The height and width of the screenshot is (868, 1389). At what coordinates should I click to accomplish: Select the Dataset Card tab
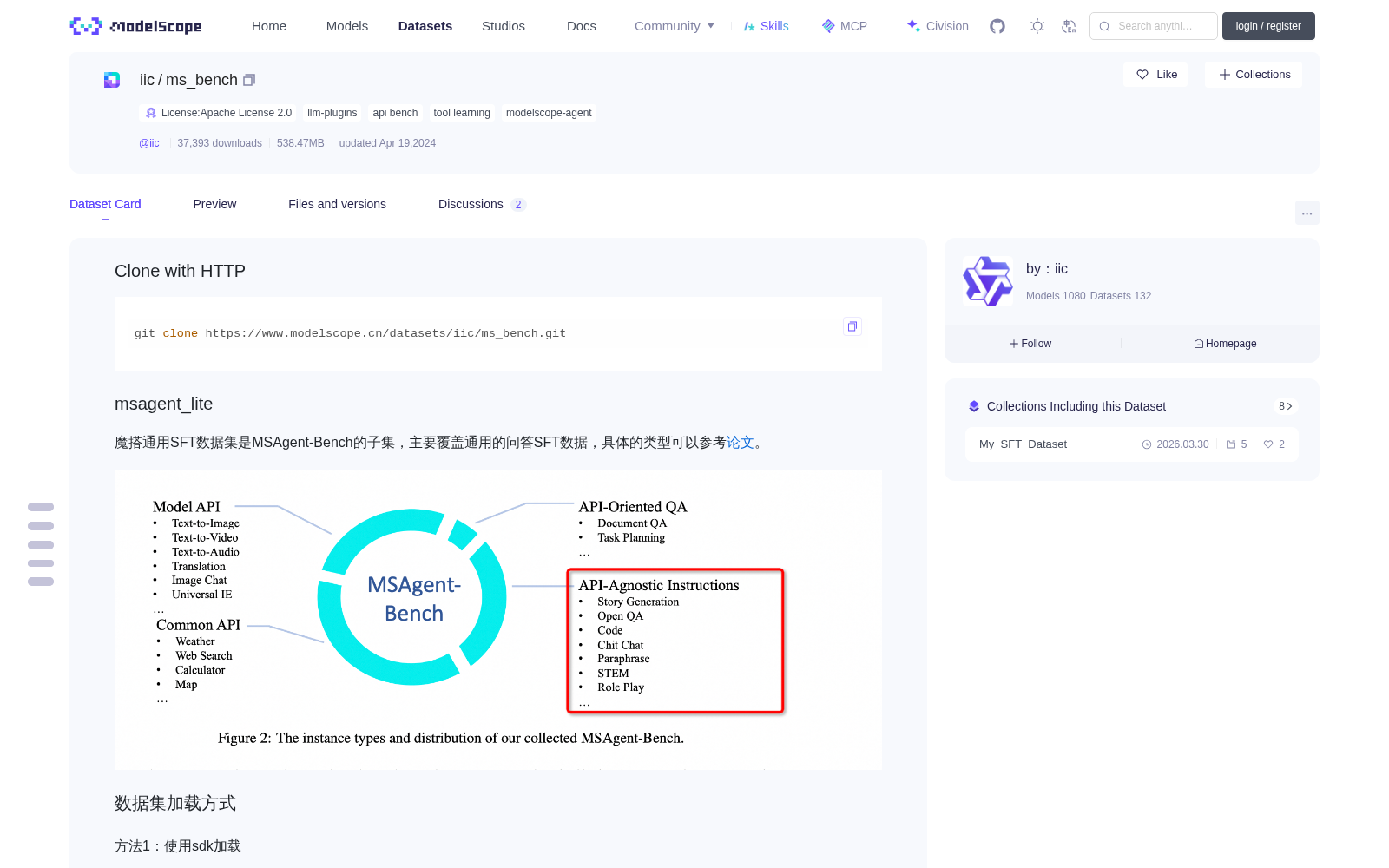[x=105, y=204]
